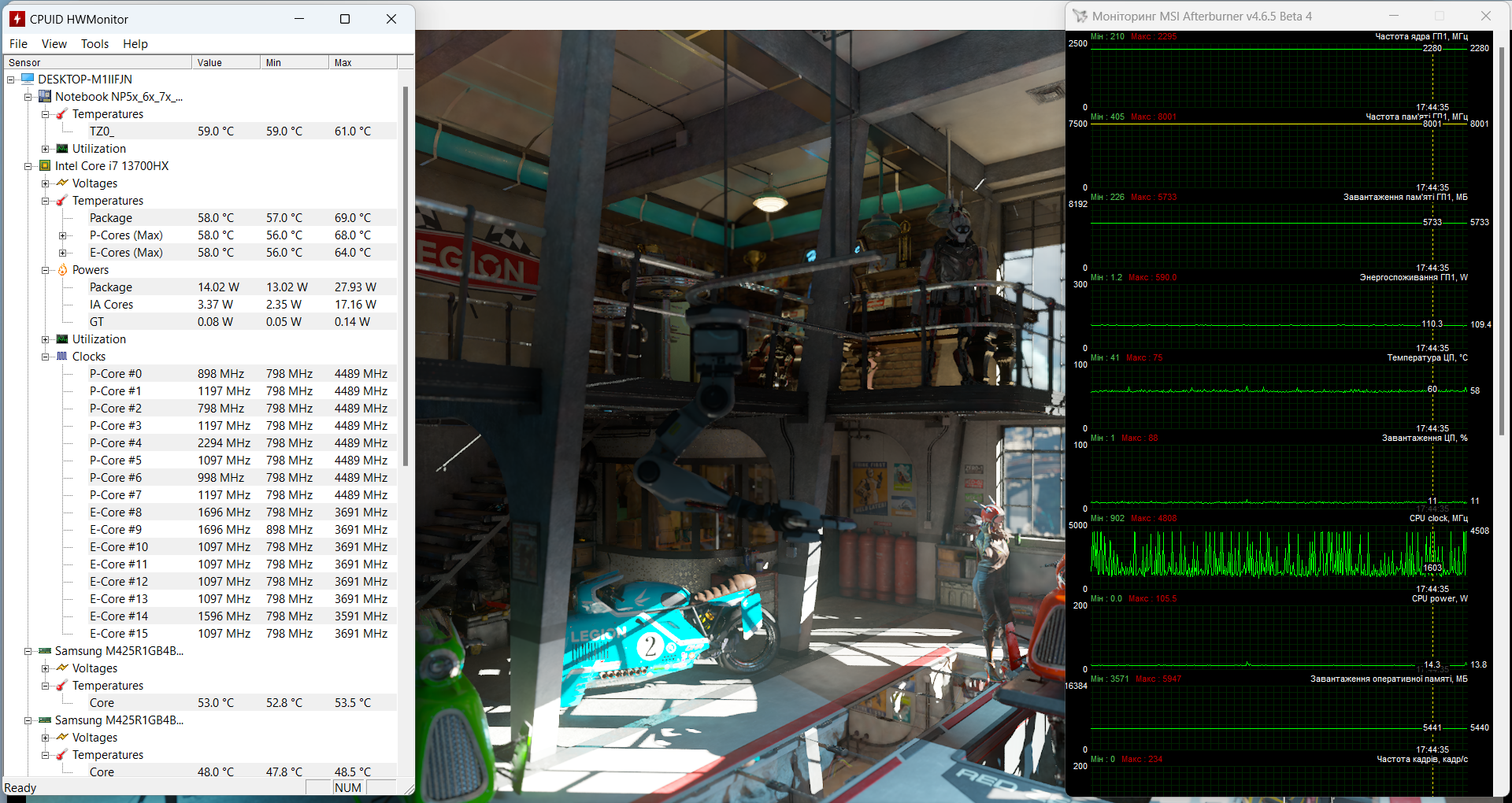The image size is (1512, 803).
Task: Expand Utilization under Notebook NP5x
Action: pyautogui.click(x=46, y=149)
